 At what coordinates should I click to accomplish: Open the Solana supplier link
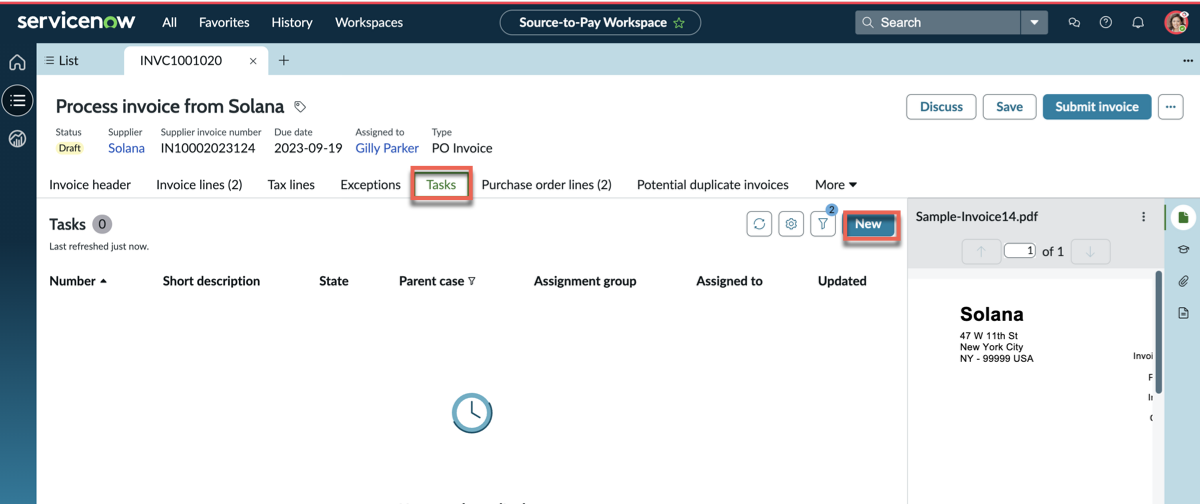[x=126, y=148]
